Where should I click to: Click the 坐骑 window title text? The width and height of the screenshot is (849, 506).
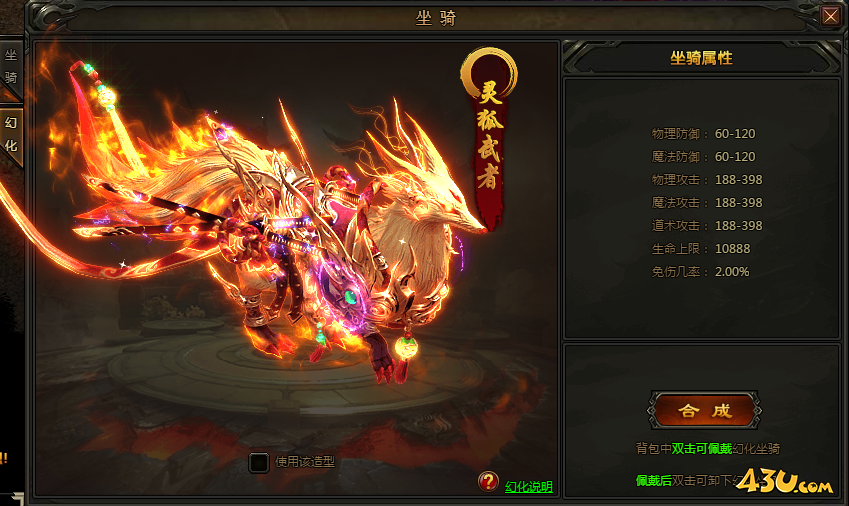[436, 18]
